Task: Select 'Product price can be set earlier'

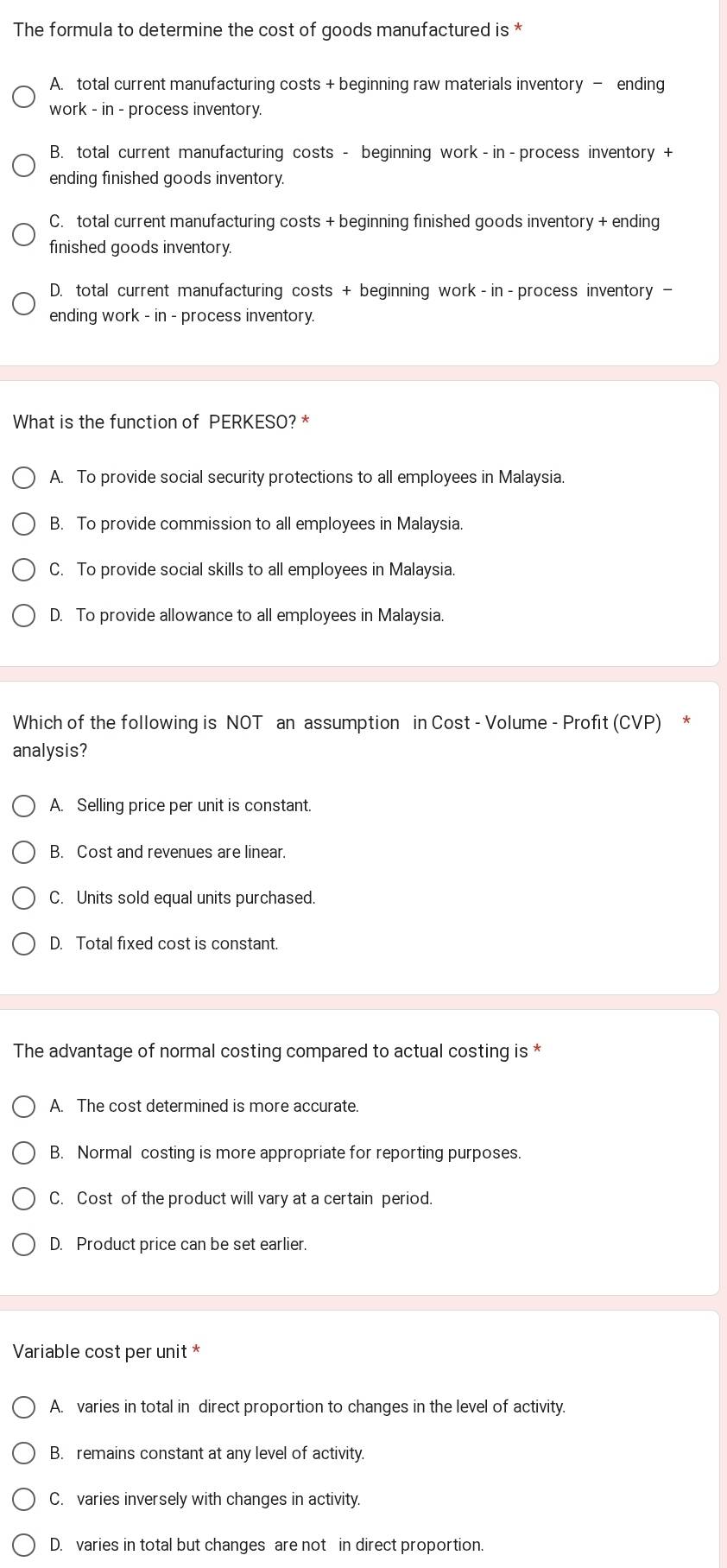Action: 23,1245
